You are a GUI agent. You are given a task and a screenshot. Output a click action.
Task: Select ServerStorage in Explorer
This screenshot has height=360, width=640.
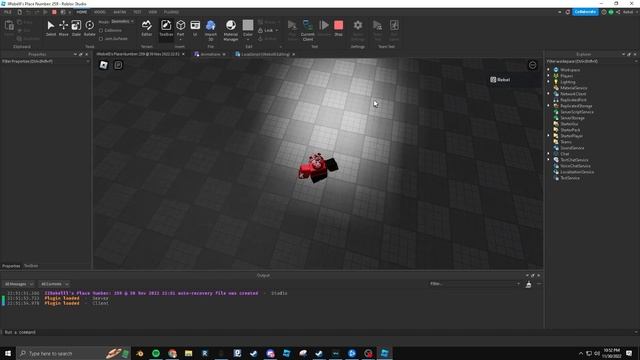572,118
